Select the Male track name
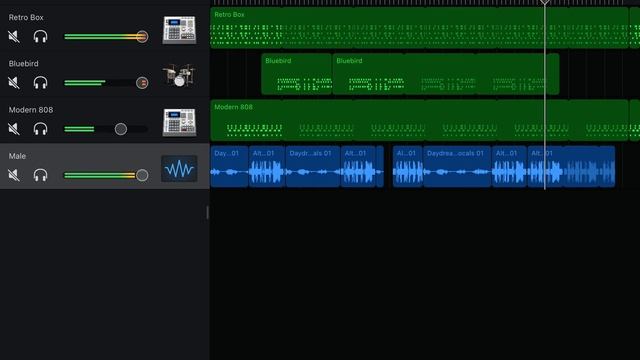The image size is (640, 360). pyautogui.click(x=17, y=156)
